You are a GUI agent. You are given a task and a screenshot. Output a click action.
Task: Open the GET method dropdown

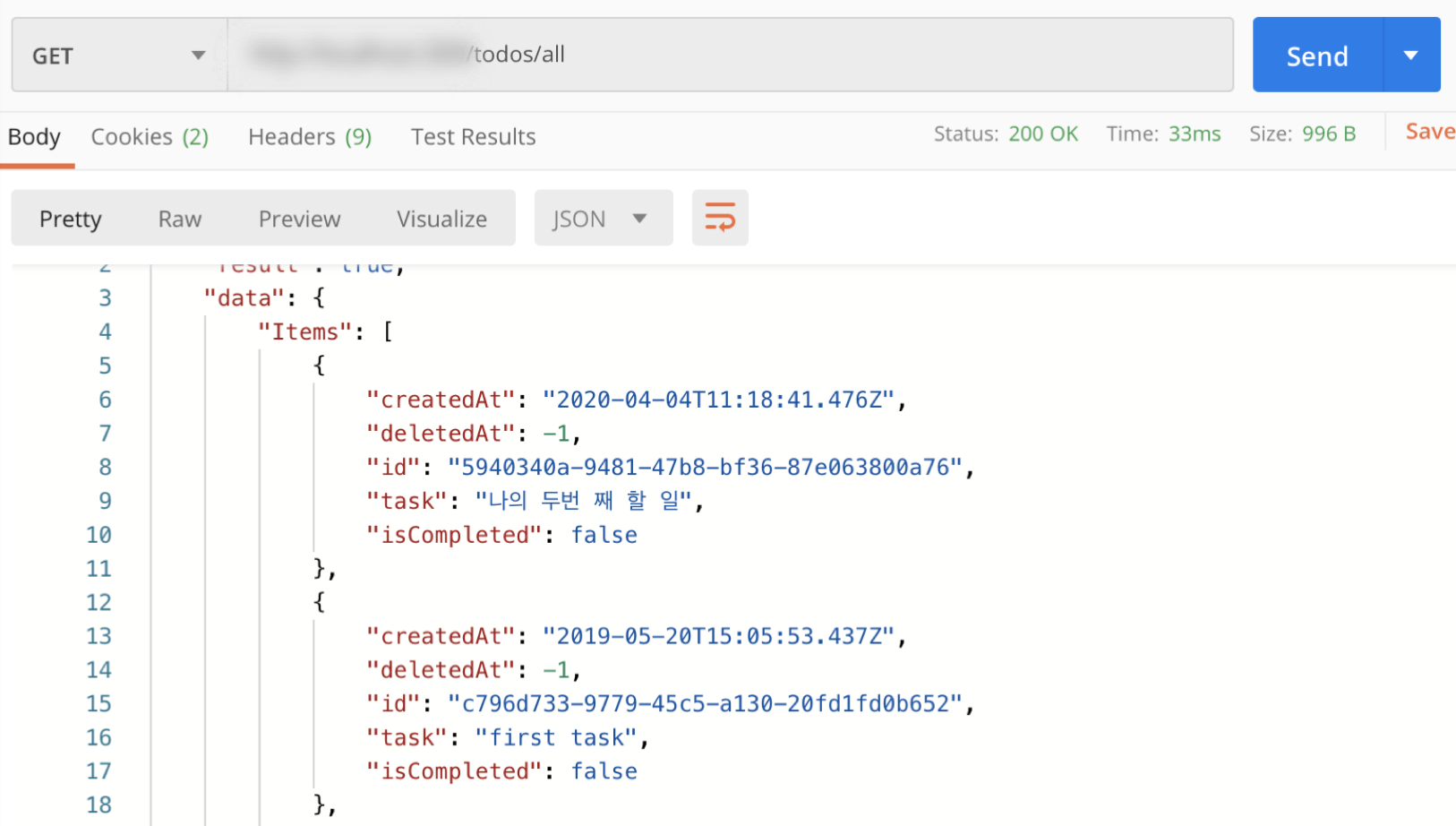coord(119,56)
